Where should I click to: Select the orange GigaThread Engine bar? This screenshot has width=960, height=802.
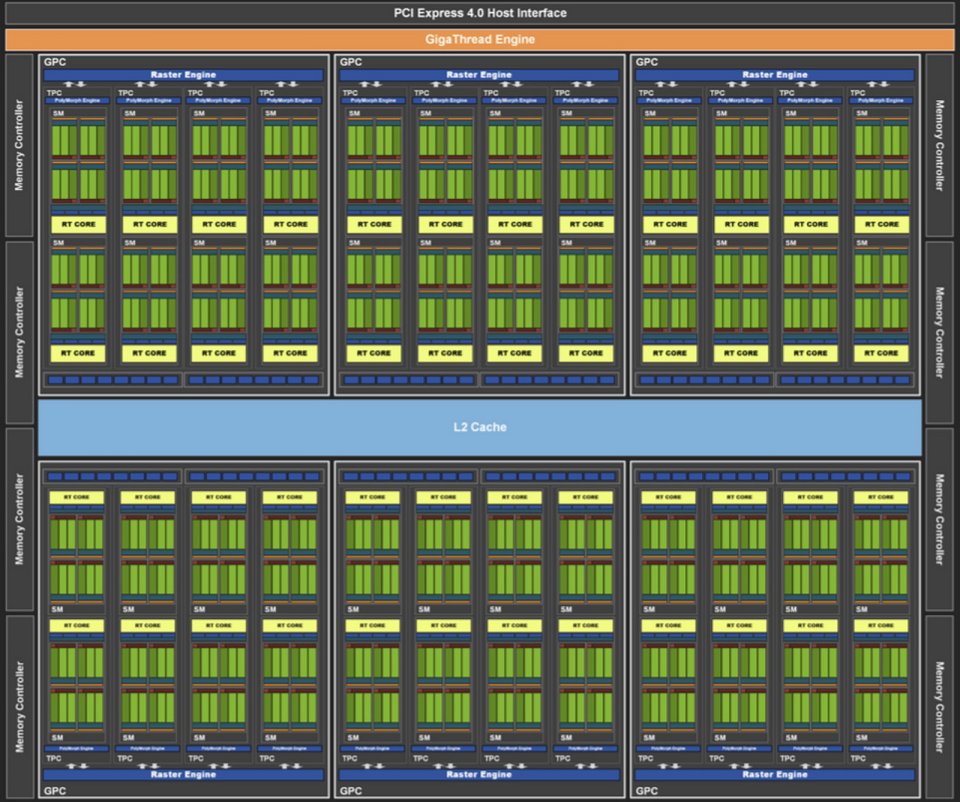point(480,40)
